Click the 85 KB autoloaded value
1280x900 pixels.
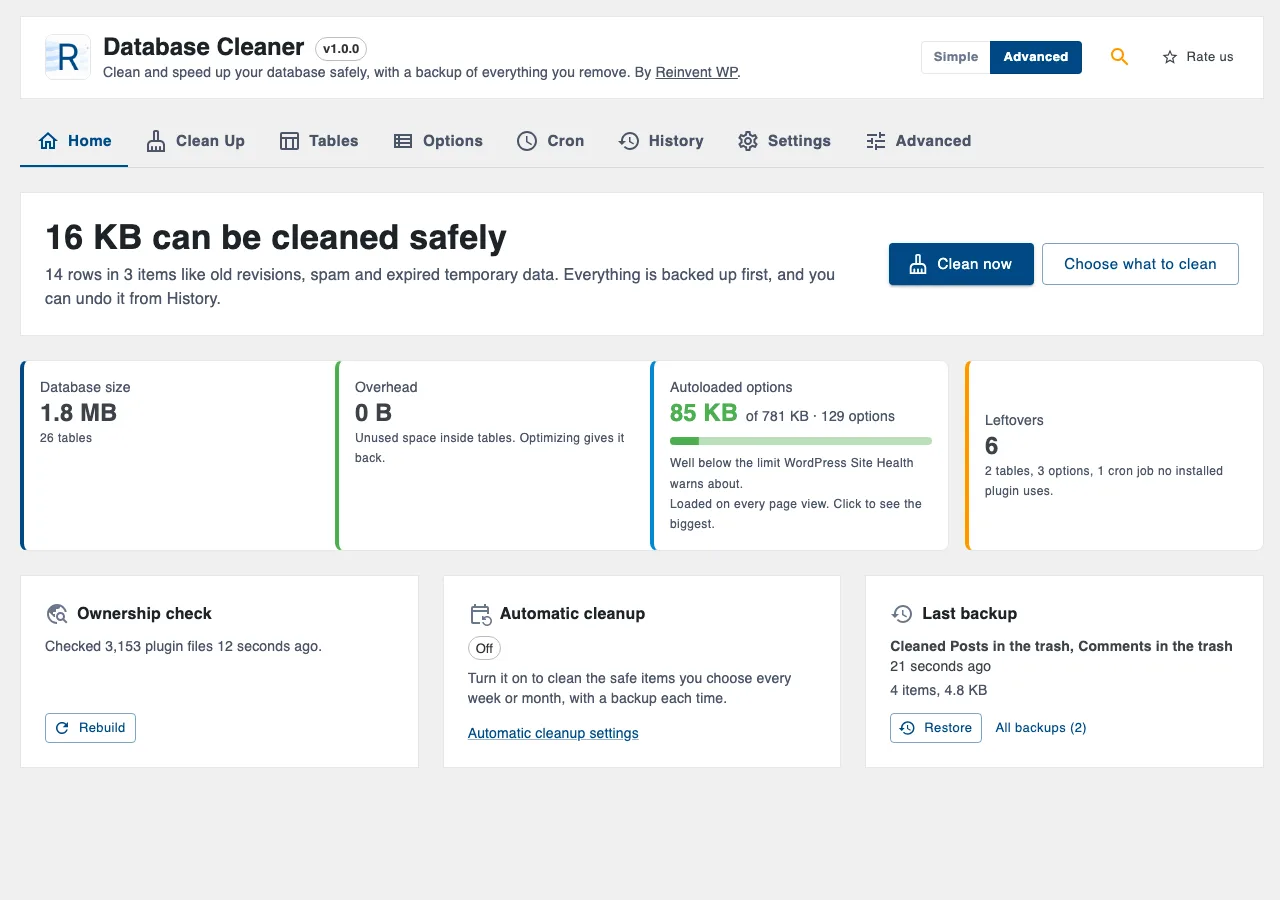tap(704, 413)
